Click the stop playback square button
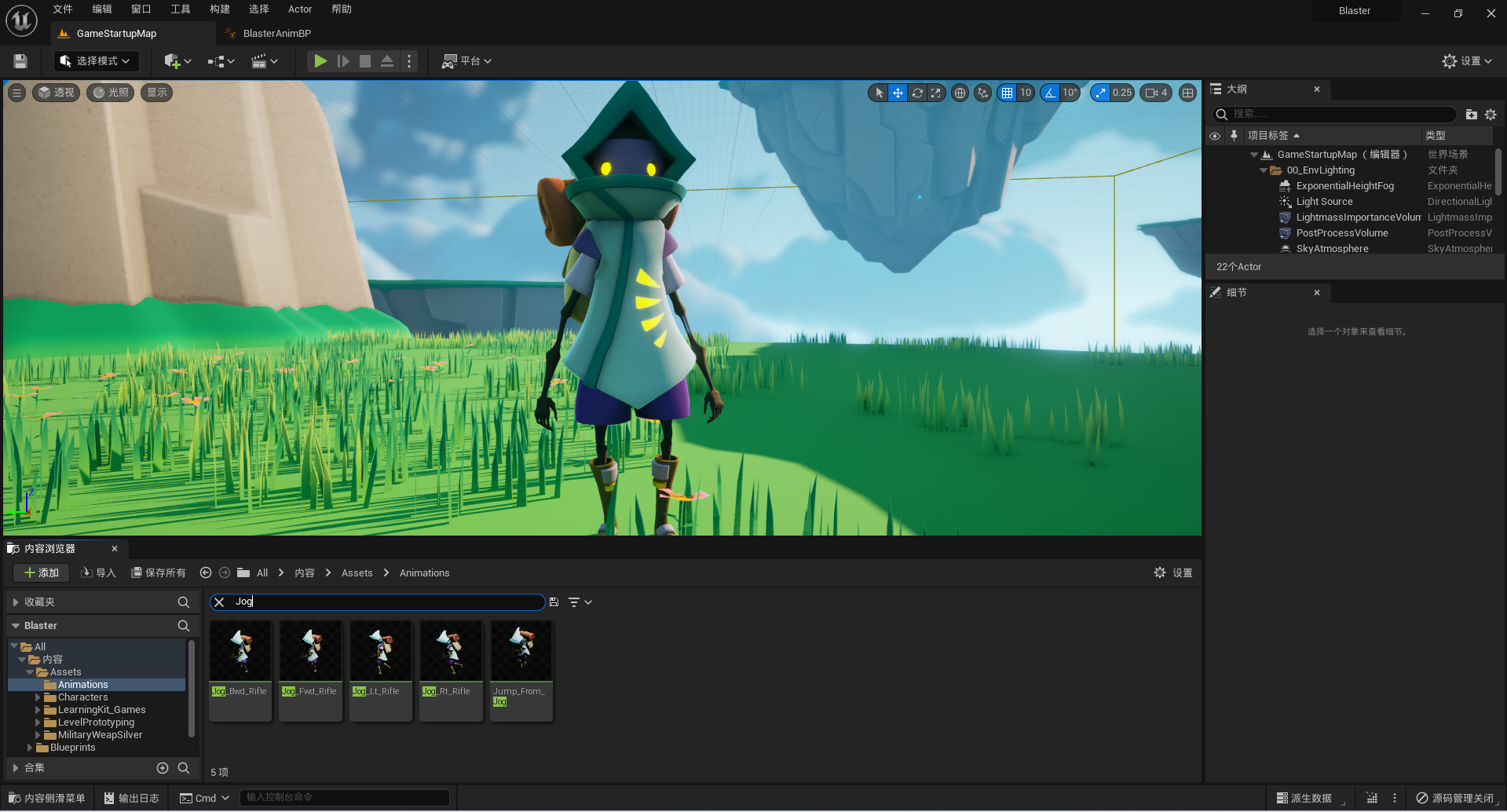Viewport: 1507px width, 812px height. click(365, 61)
